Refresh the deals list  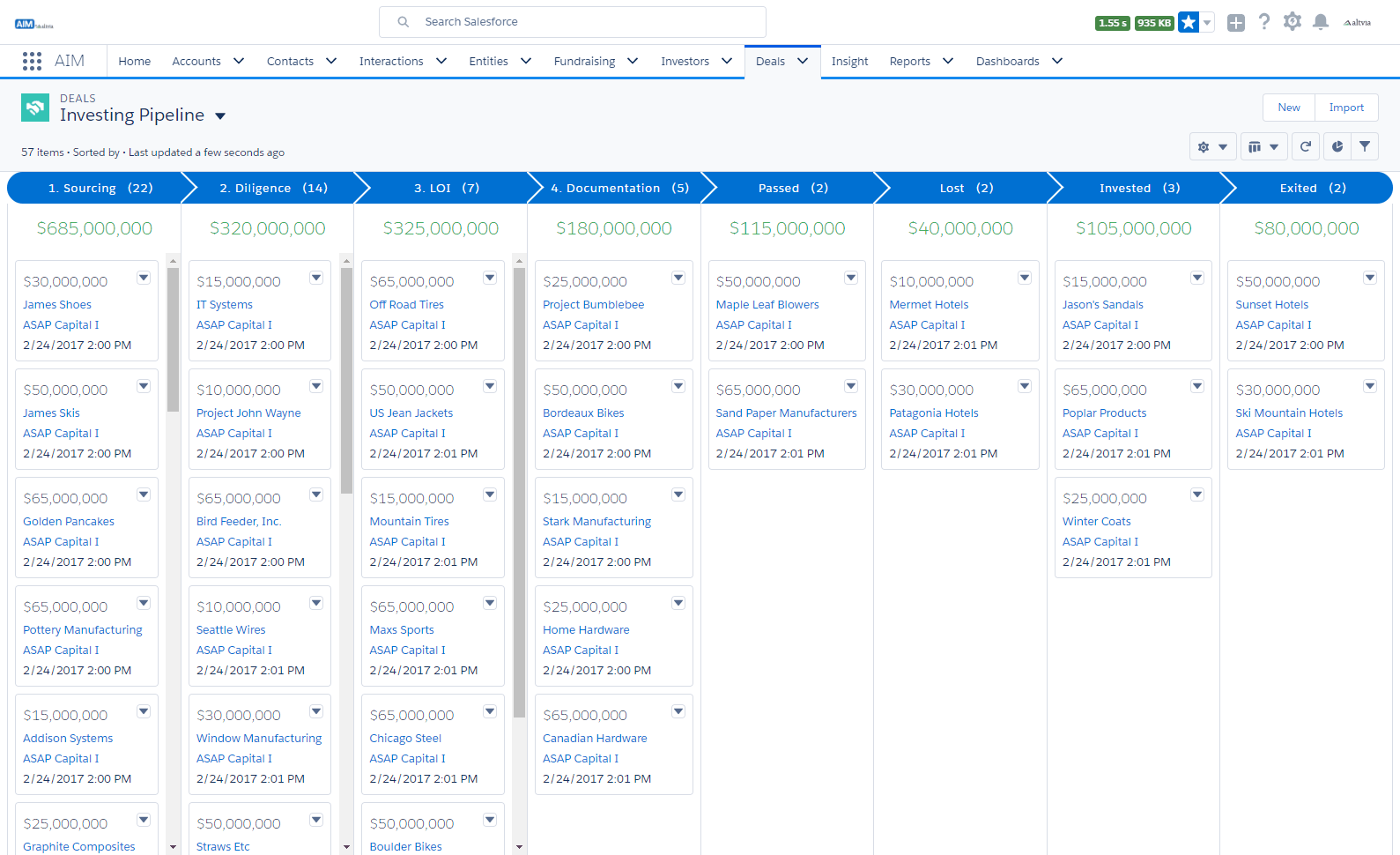point(1306,147)
